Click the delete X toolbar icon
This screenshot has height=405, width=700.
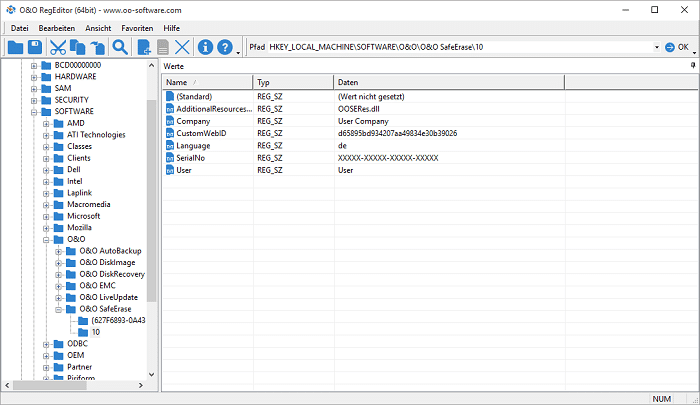182,47
